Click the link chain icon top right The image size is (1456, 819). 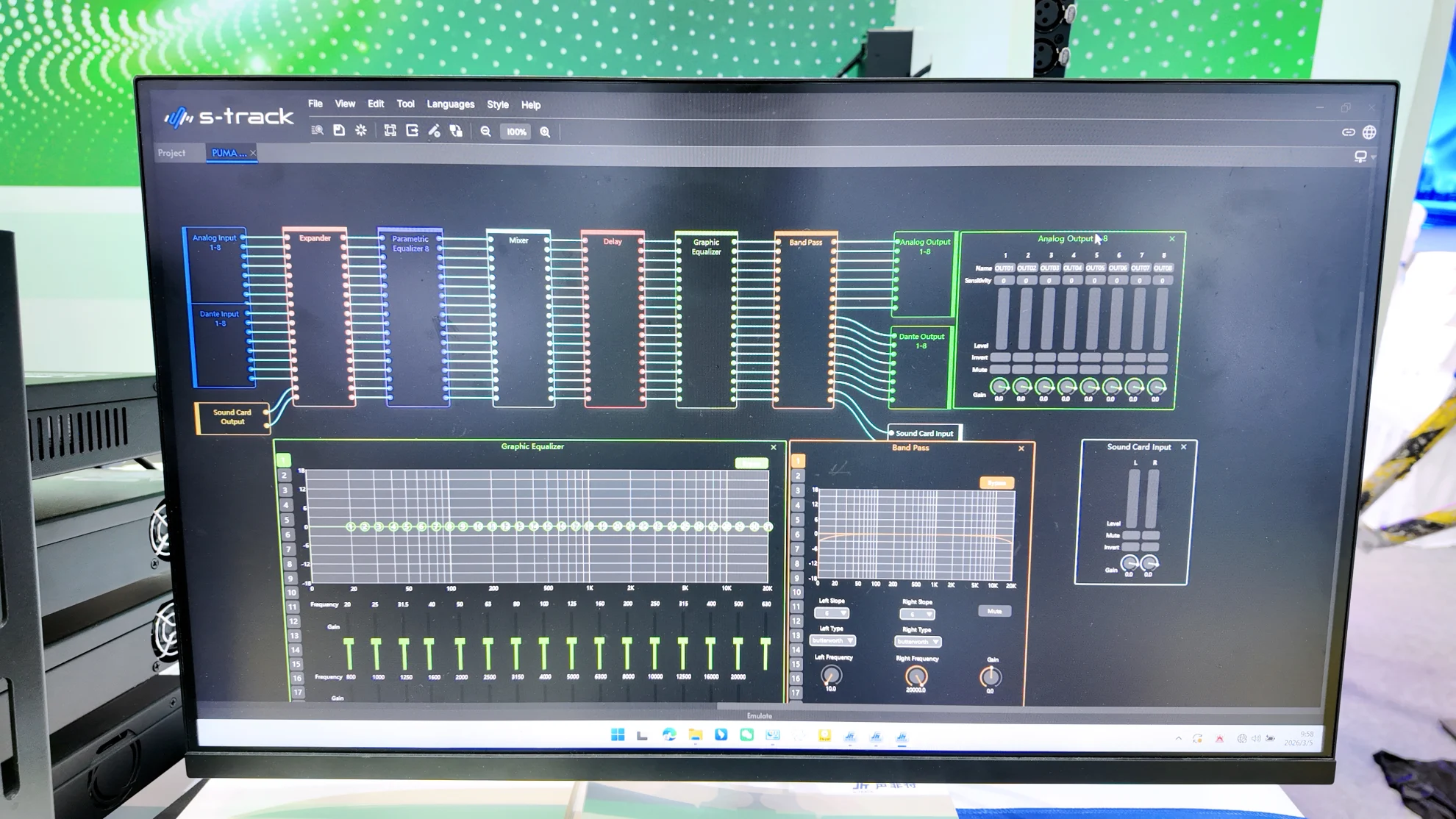pos(1348,132)
